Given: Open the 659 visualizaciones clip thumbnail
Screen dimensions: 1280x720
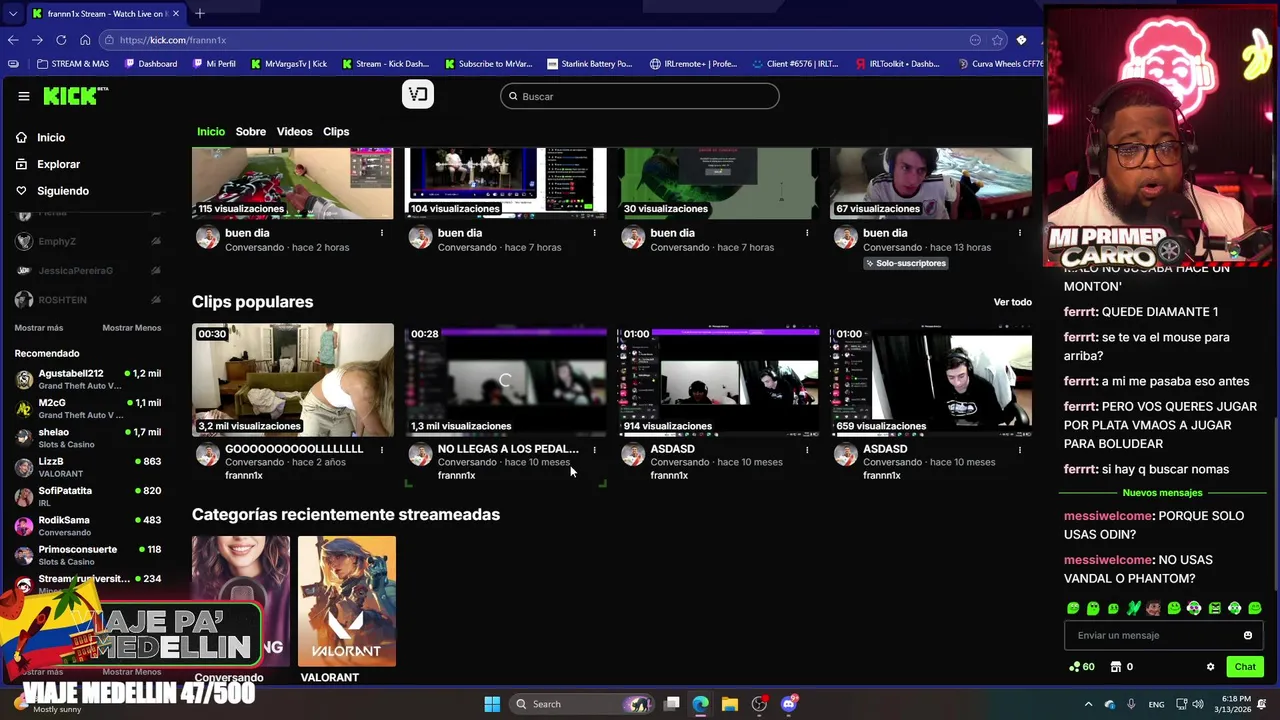Looking at the screenshot, I should pyautogui.click(x=931, y=380).
